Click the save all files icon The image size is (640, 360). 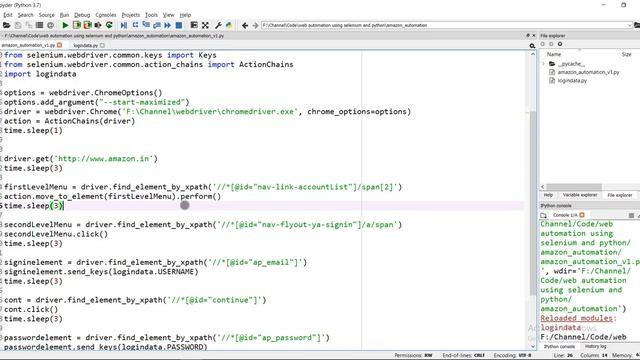[29, 25]
